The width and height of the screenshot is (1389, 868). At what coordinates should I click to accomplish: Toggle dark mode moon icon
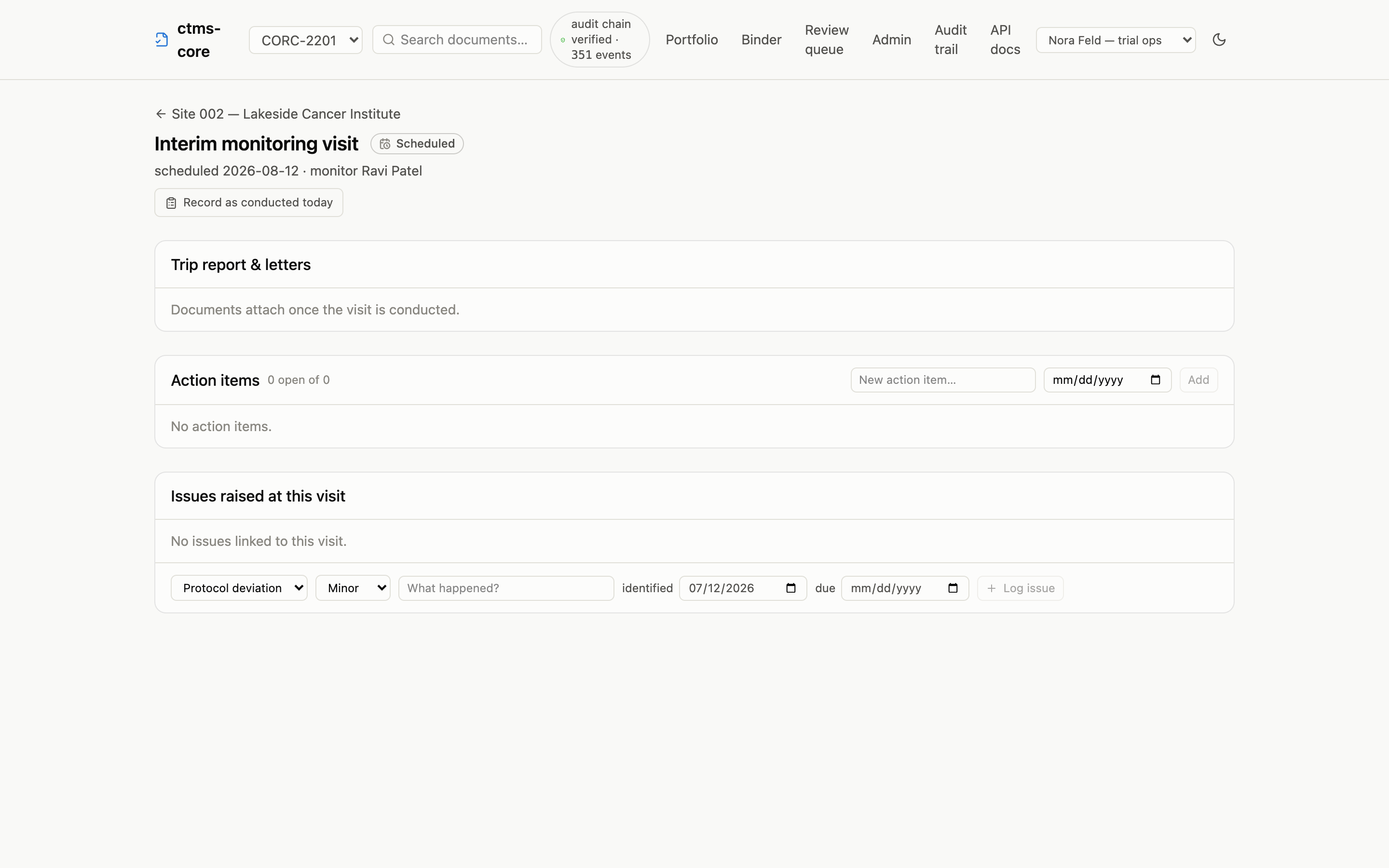(1219, 40)
